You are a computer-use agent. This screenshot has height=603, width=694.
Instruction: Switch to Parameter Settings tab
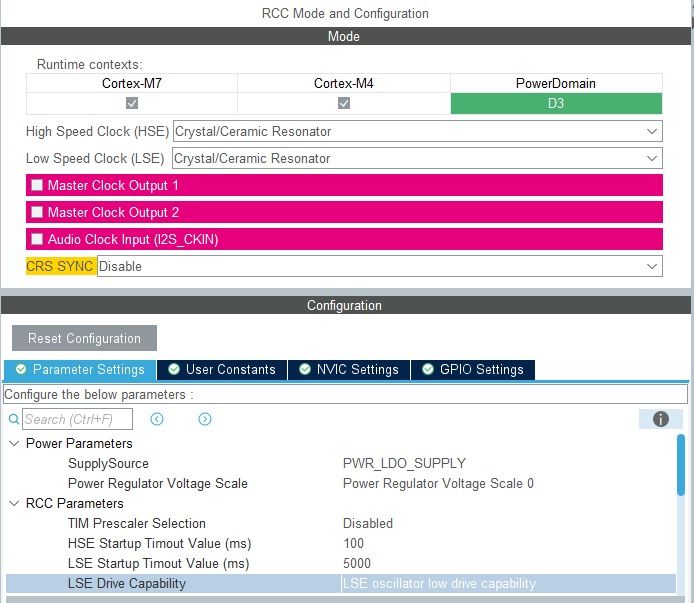click(x=80, y=369)
